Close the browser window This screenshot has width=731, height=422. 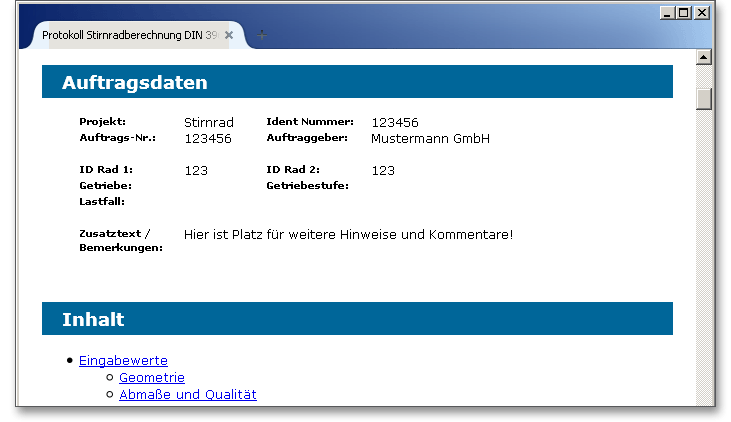[701, 13]
